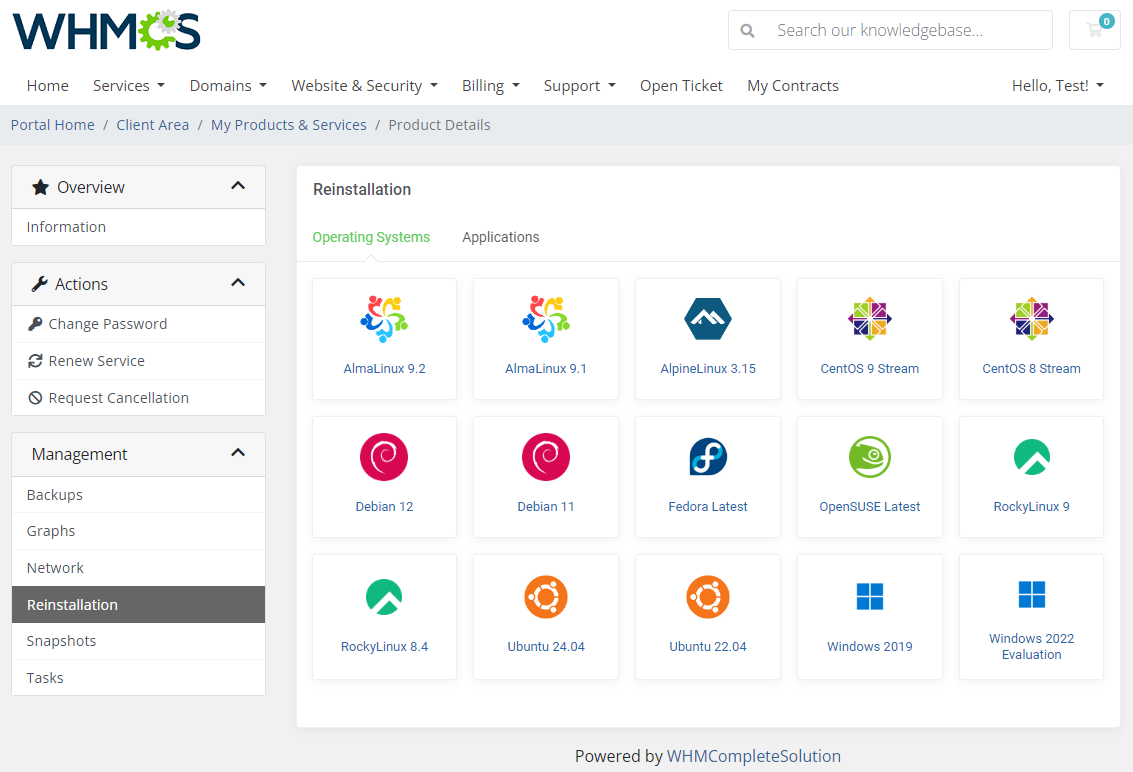The width and height of the screenshot is (1133, 772).
Task: Collapse the Actions section
Action: coord(238,283)
